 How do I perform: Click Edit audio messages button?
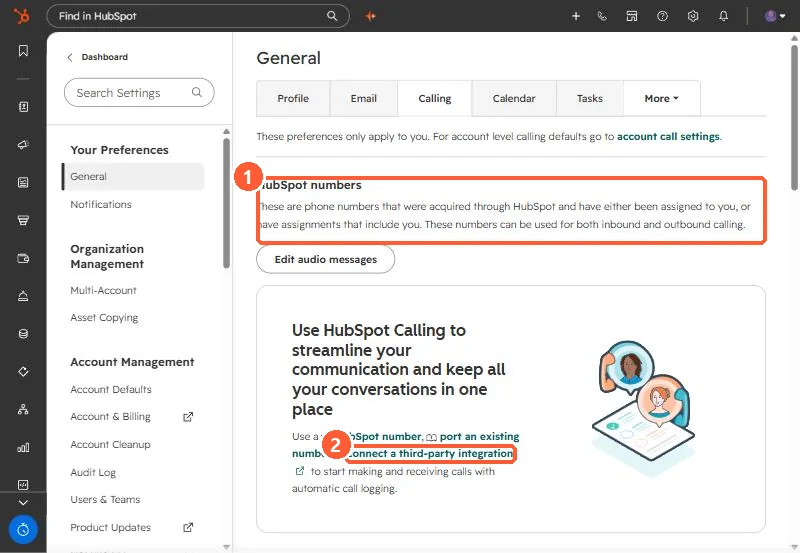pyautogui.click(x=326, y=259)
